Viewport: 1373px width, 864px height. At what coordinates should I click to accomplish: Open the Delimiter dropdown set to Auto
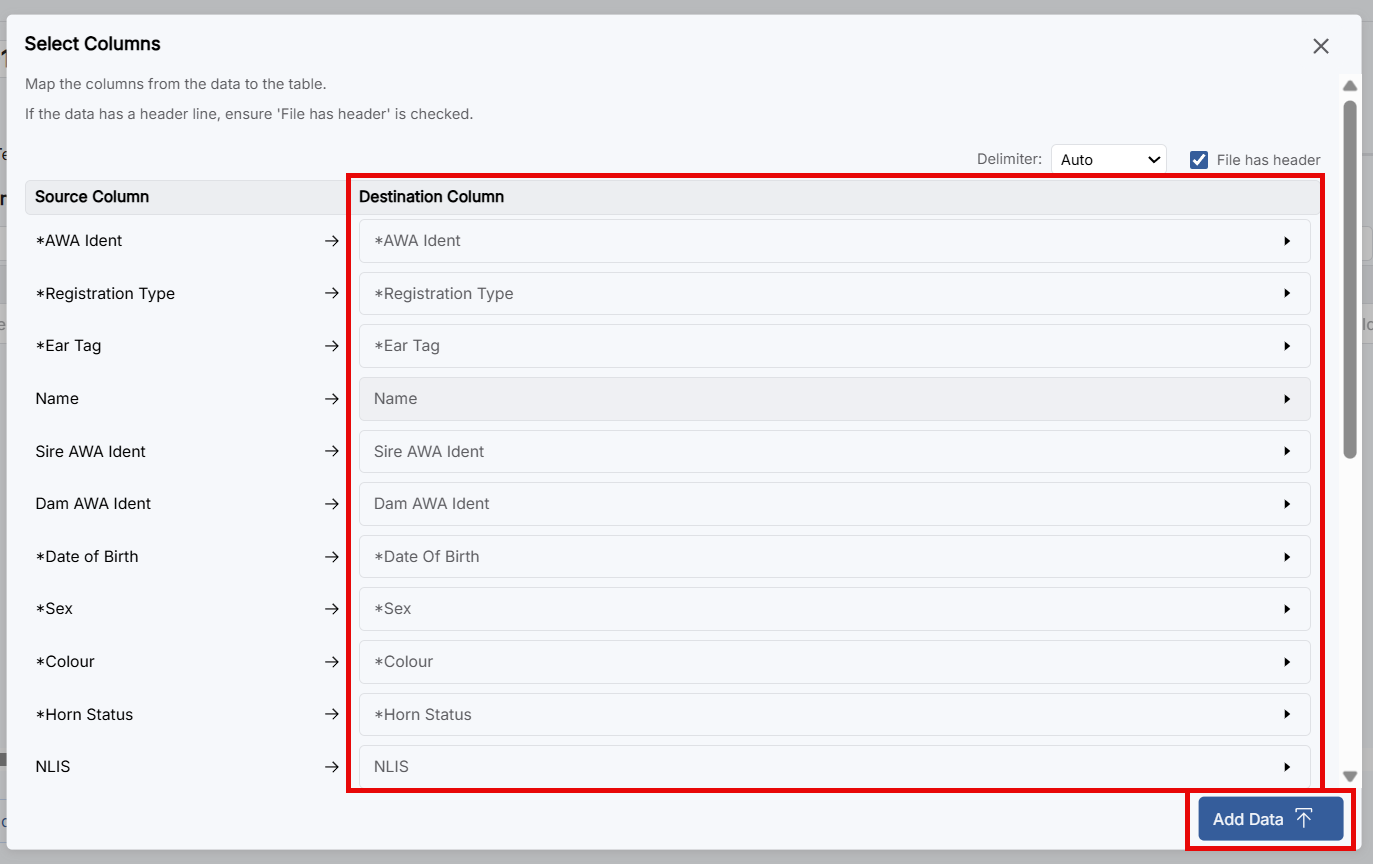(1108, 160)
